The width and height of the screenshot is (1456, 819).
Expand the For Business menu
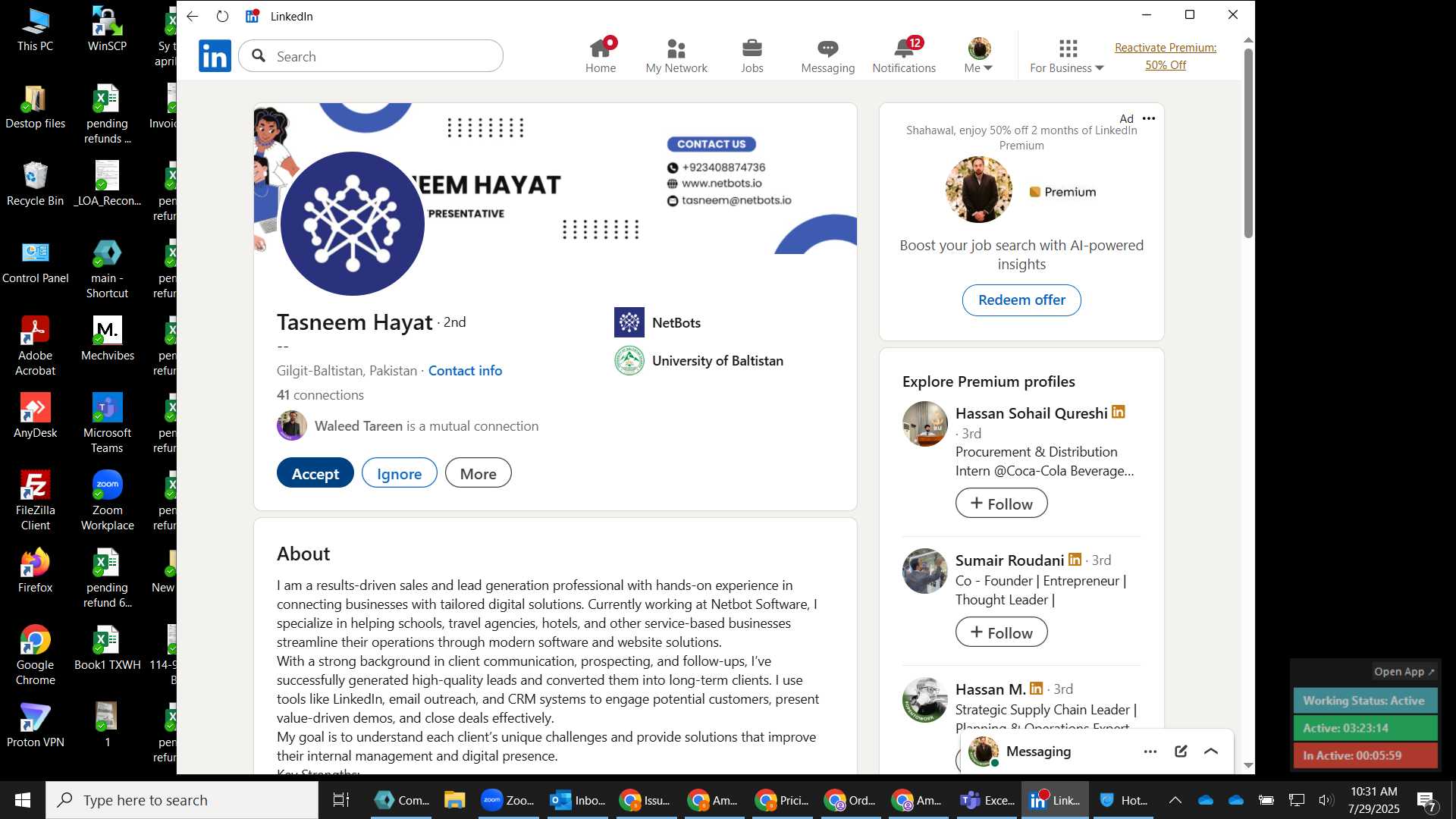pyautogui.click(x=1067, y=56)
